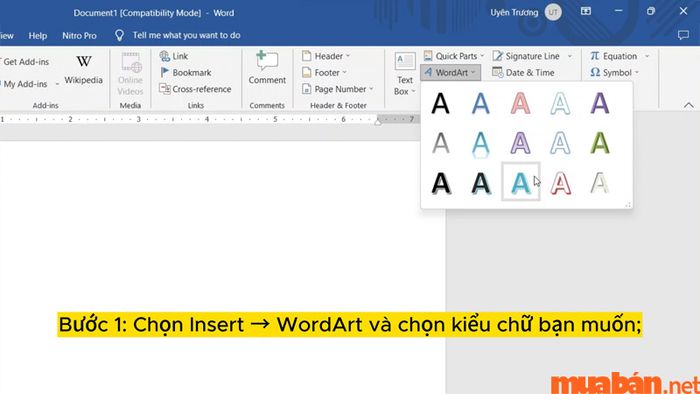Insert a Link

(x=174, y=56)
